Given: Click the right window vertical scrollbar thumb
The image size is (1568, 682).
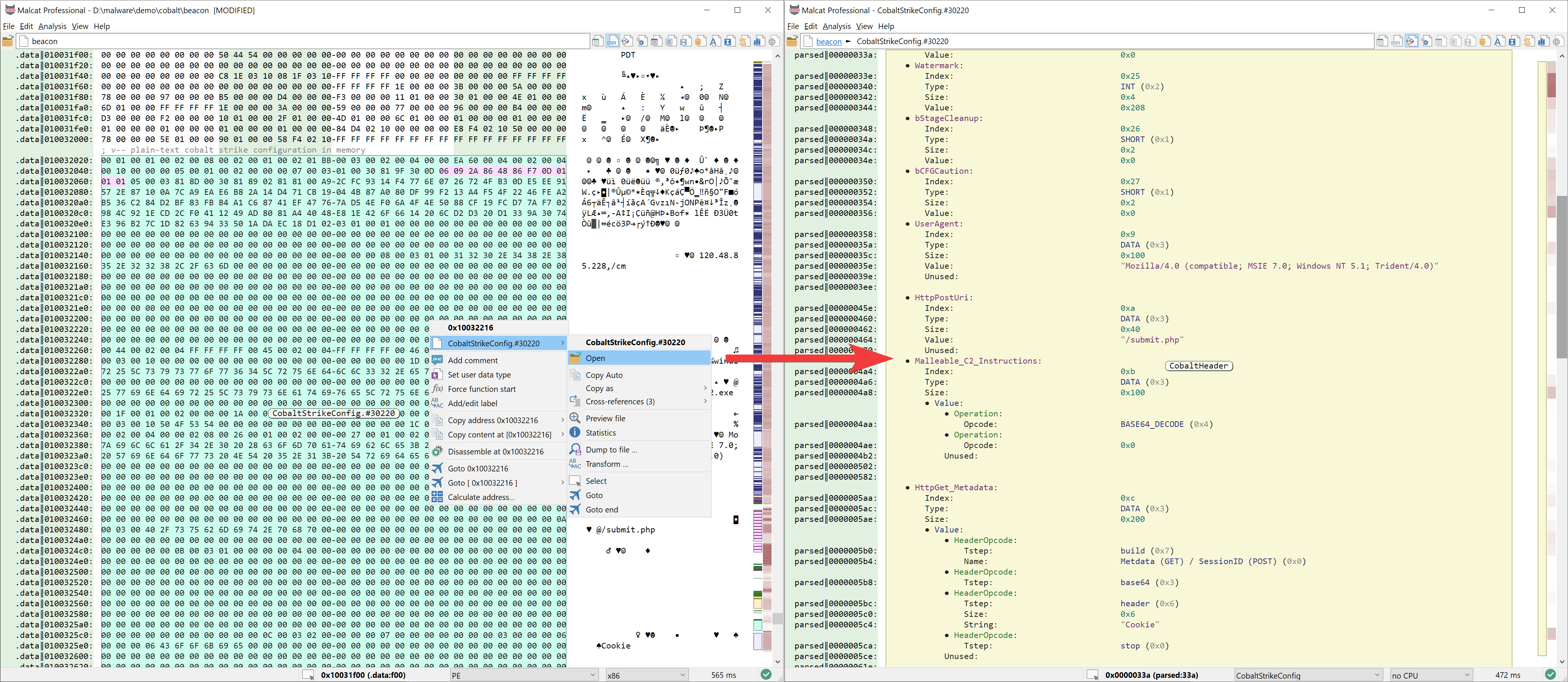Looking at the screenshot, I should 1562,277.
